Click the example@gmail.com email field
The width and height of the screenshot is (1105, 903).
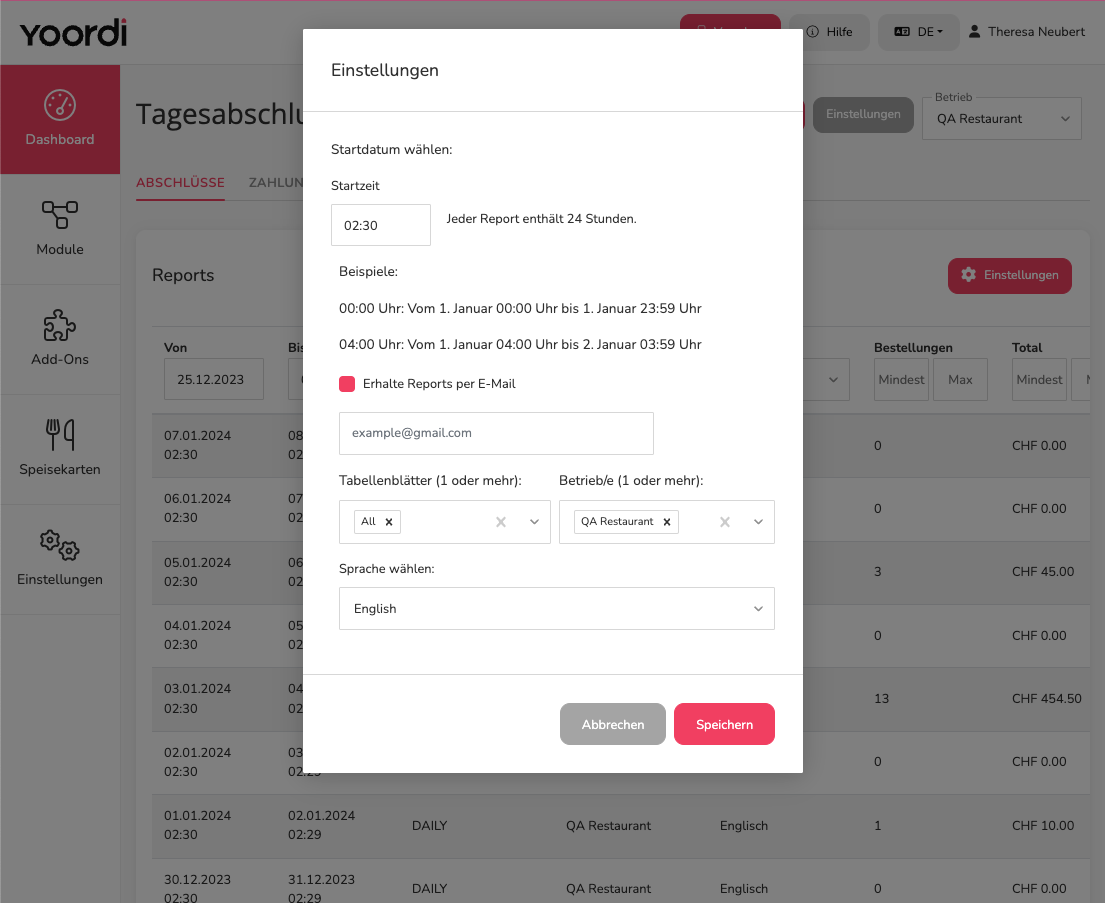coord(496,433)
